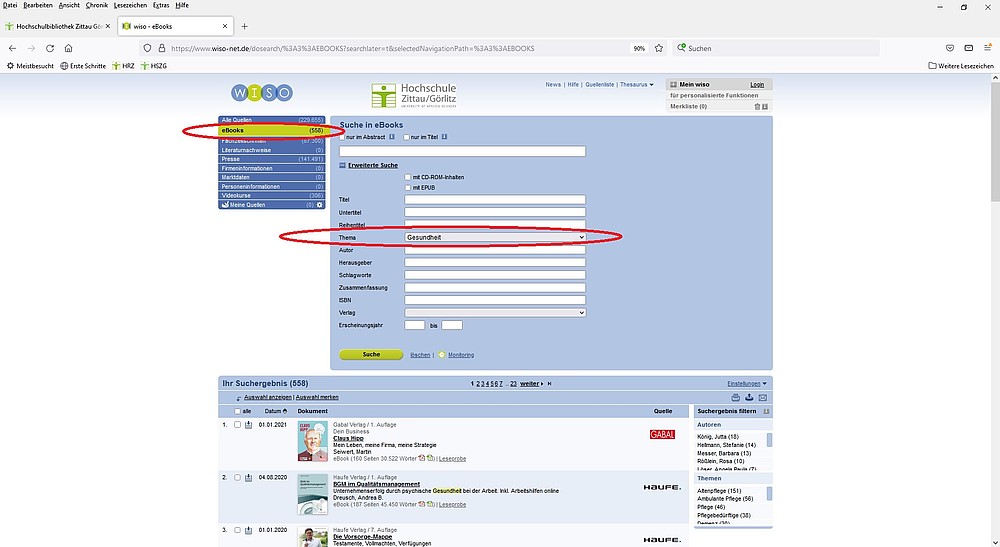The width and height of the screenshot is (1000, 547).
Task: Click the WISO logo
Action: click(x=261, y=93)
